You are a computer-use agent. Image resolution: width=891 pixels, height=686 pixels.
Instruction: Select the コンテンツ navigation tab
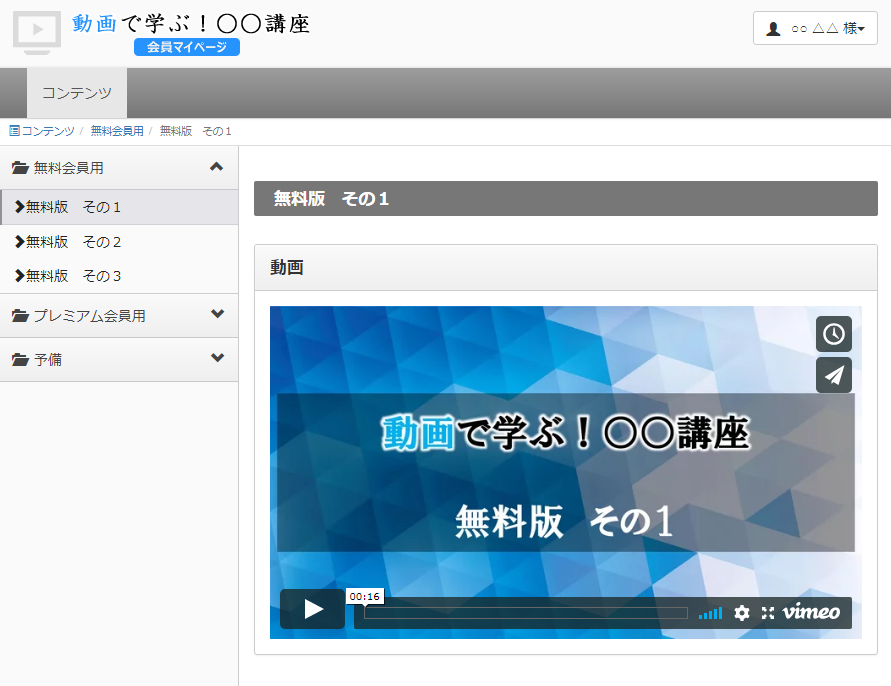pyautogui.click(x=77, y=93)
